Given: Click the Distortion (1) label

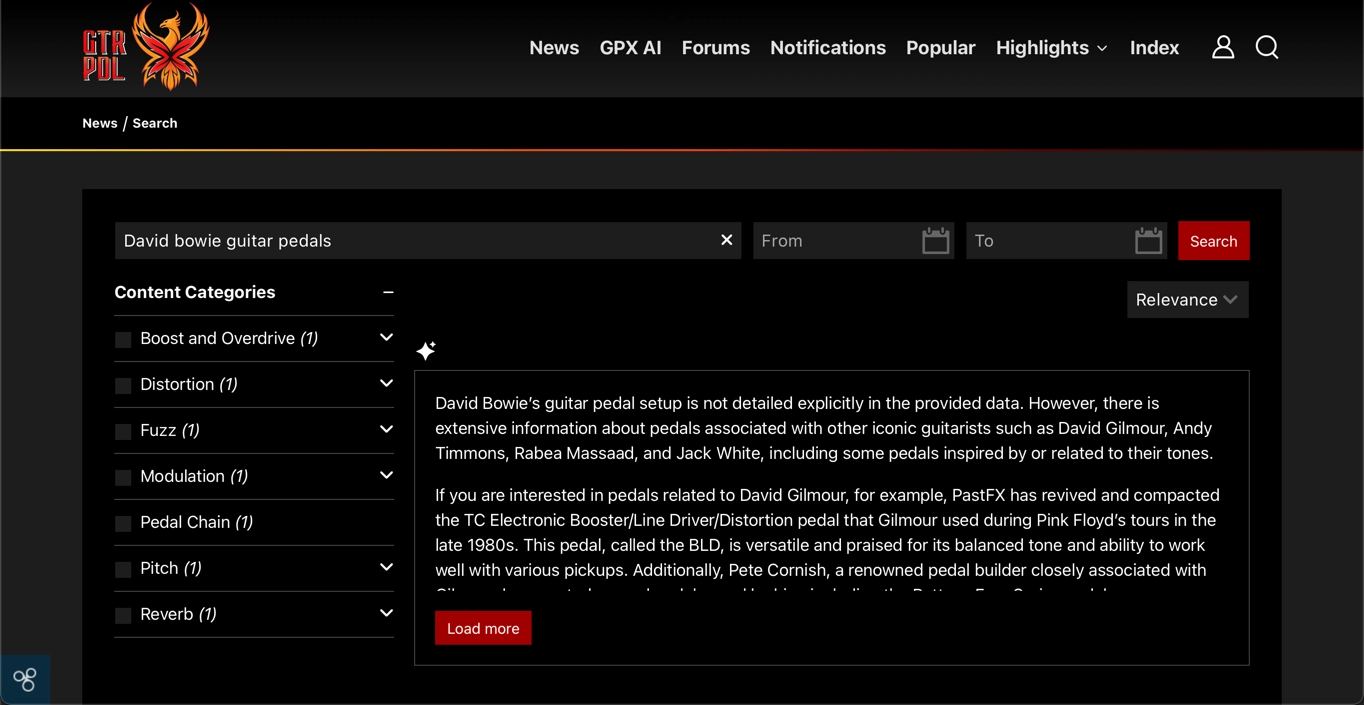Looking at the screenshot, I should tap(189, 384).
